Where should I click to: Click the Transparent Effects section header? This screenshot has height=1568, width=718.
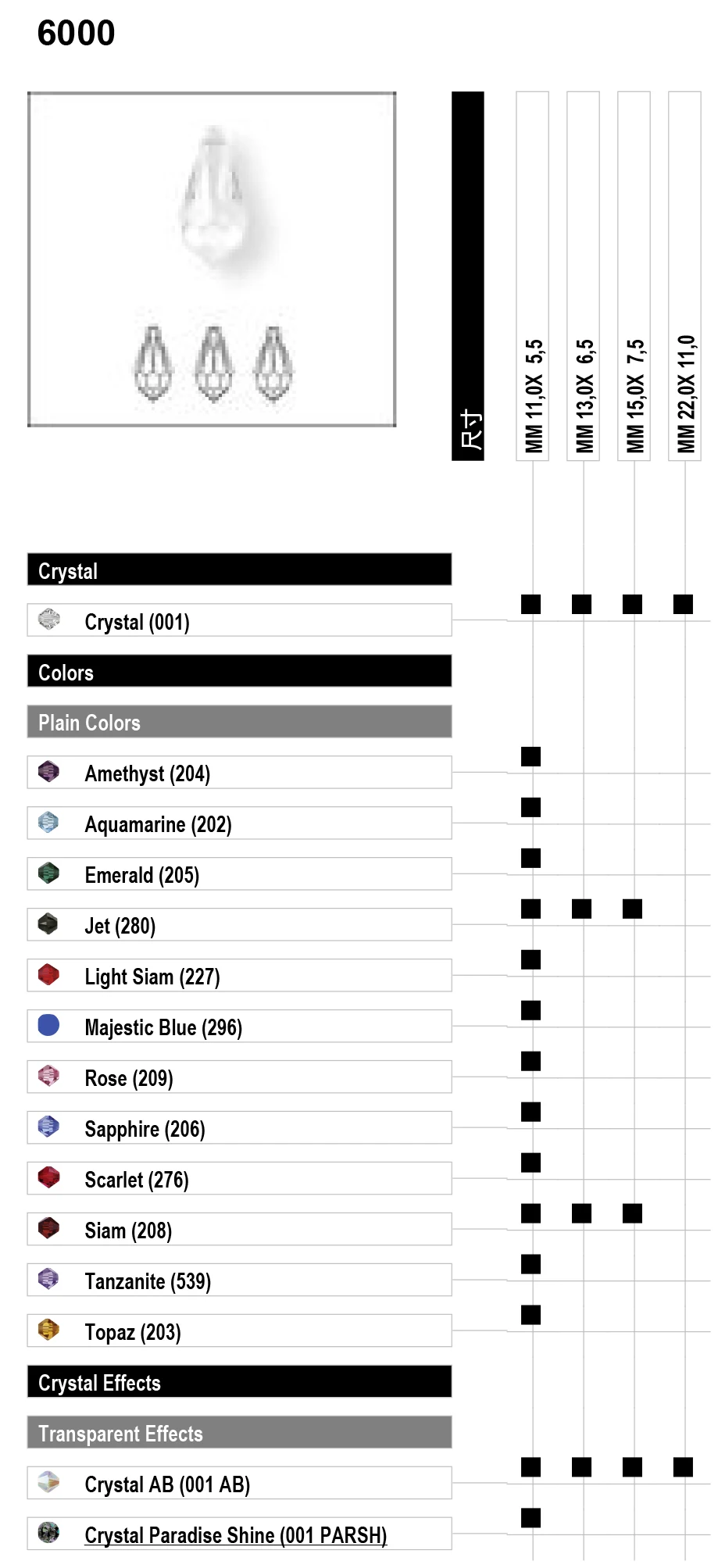(239, 1434)
